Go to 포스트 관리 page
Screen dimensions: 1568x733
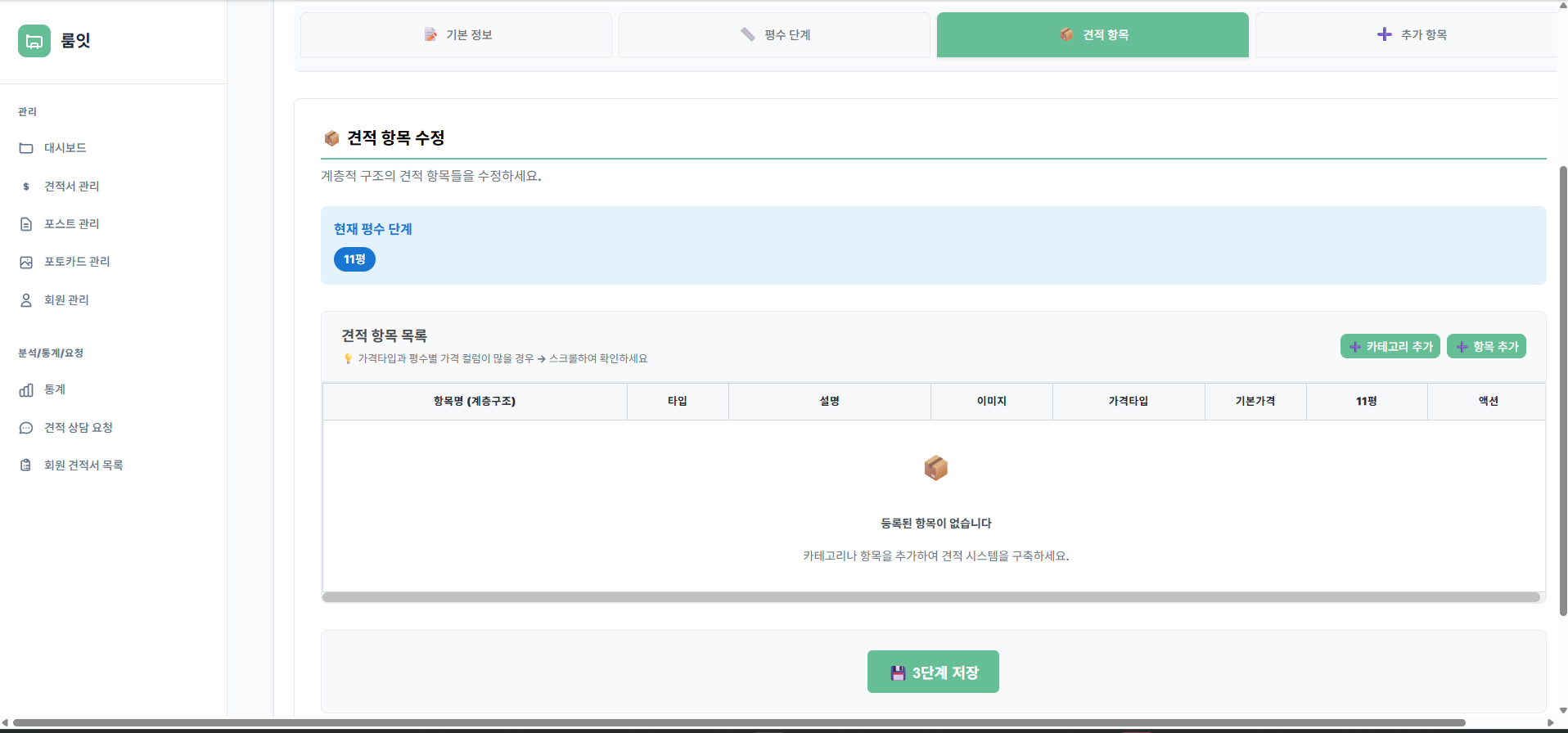(71, 224)
